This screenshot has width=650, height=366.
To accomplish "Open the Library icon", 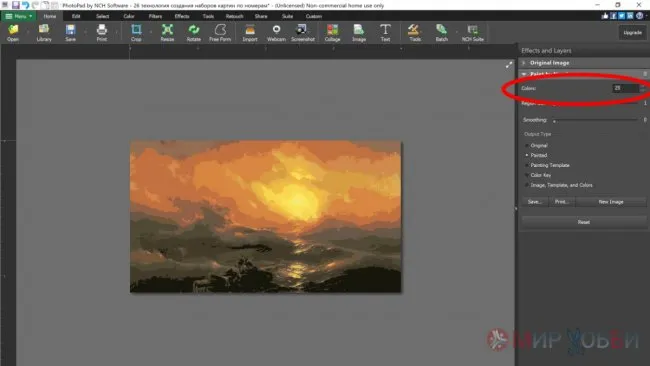I will [x=44, y=32].
